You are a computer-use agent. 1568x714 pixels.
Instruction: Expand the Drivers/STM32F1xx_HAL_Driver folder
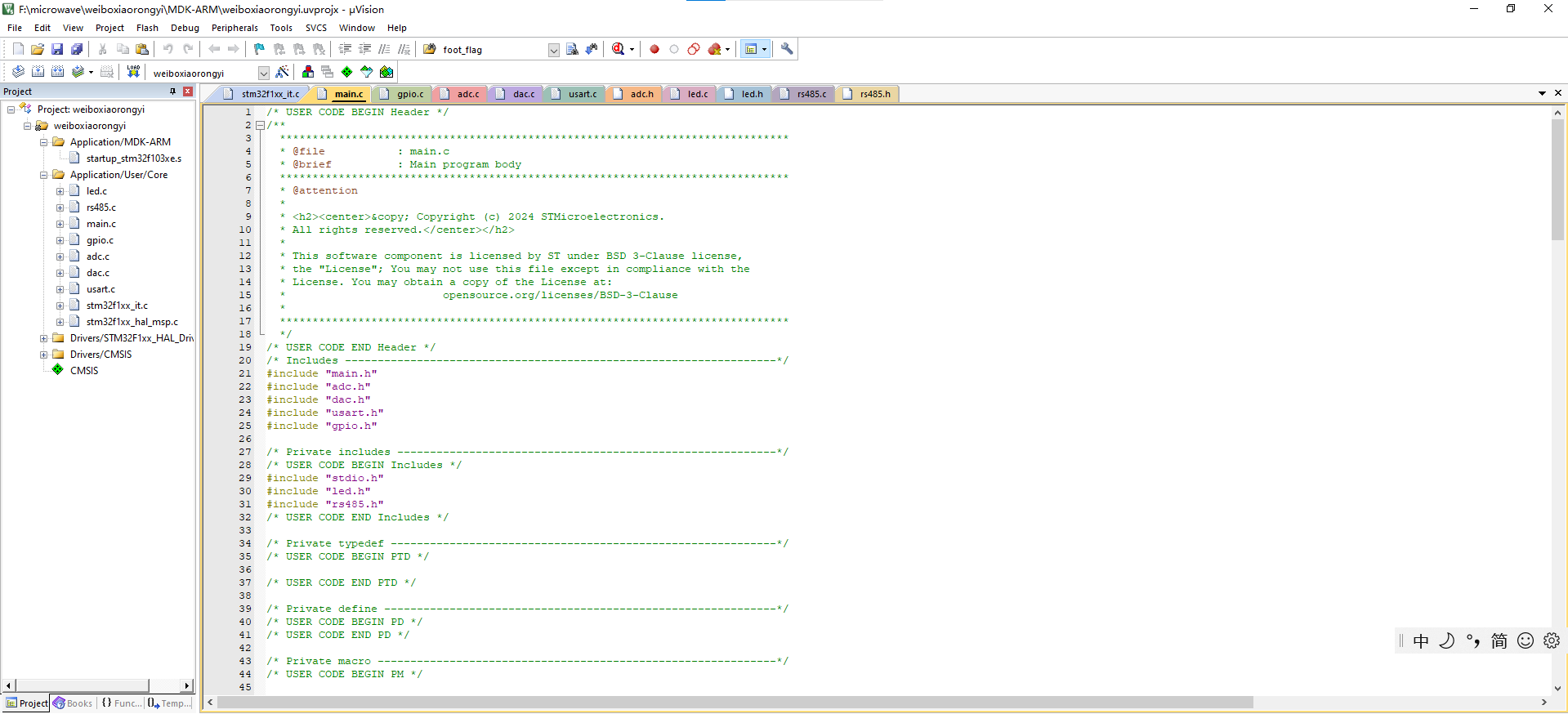tap(44, 338)
